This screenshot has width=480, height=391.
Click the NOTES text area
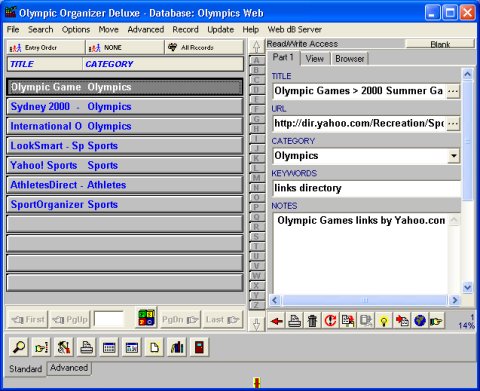[360, 253]
